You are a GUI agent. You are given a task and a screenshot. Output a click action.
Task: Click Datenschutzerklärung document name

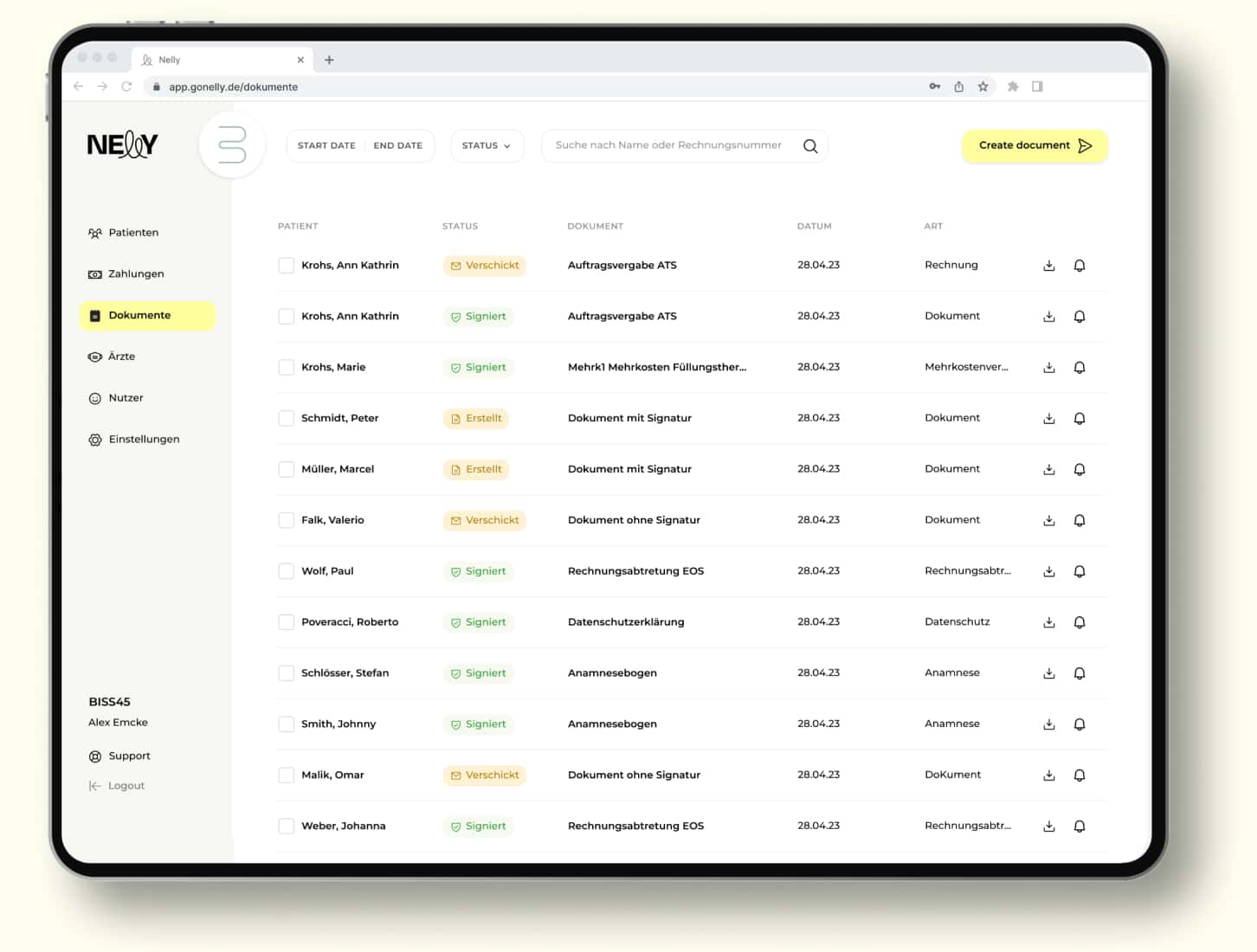pos(626,623)
